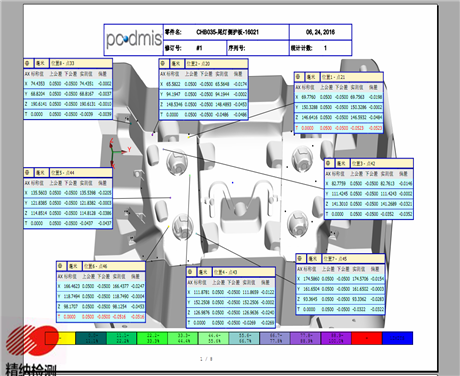Click the part name cell CHB035

[x=226, y=32]
